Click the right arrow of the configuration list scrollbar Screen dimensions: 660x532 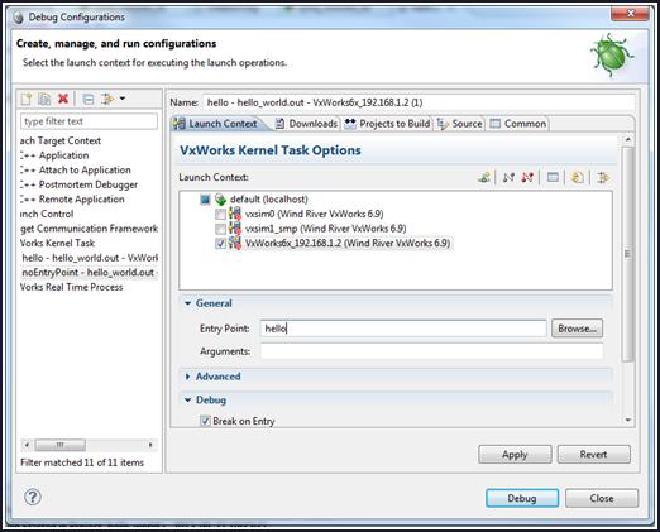coord(151,444)
